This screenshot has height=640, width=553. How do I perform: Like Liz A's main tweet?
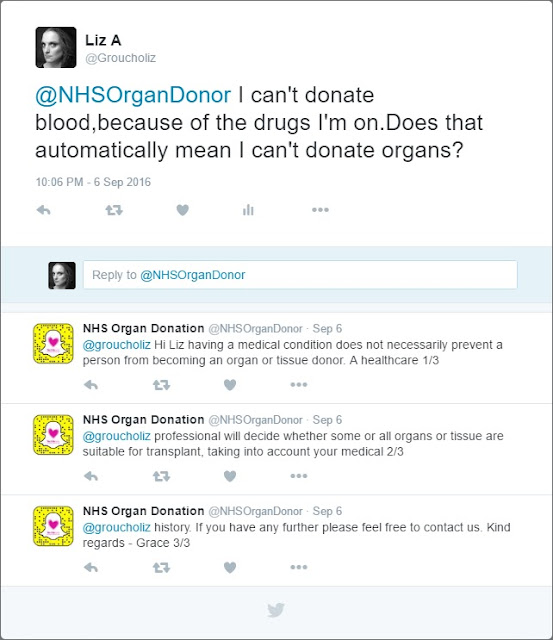point(182,210)
